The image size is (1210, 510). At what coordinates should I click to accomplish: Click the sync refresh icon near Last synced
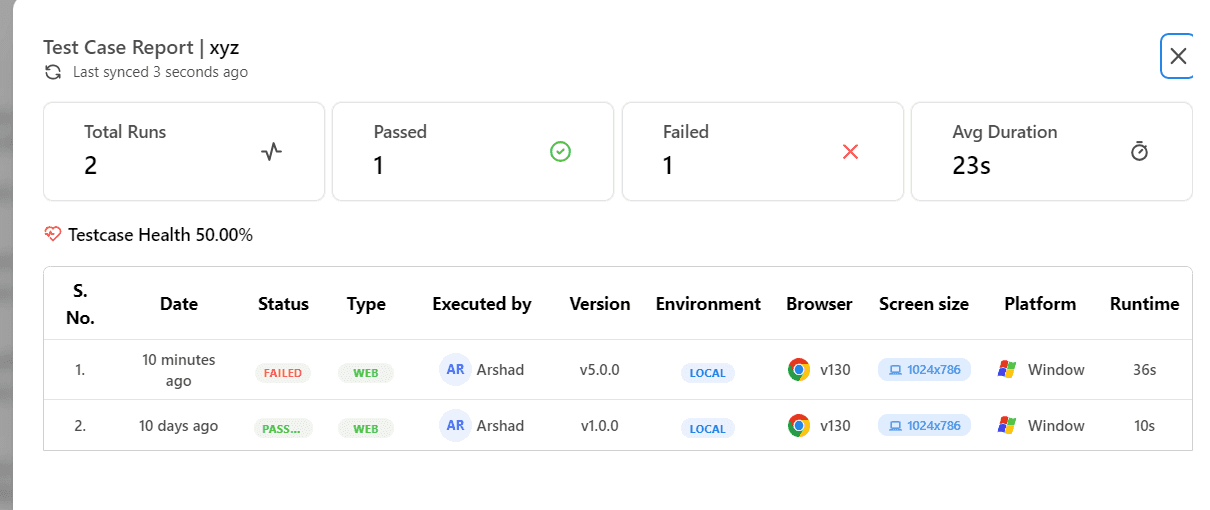point(53,72)
